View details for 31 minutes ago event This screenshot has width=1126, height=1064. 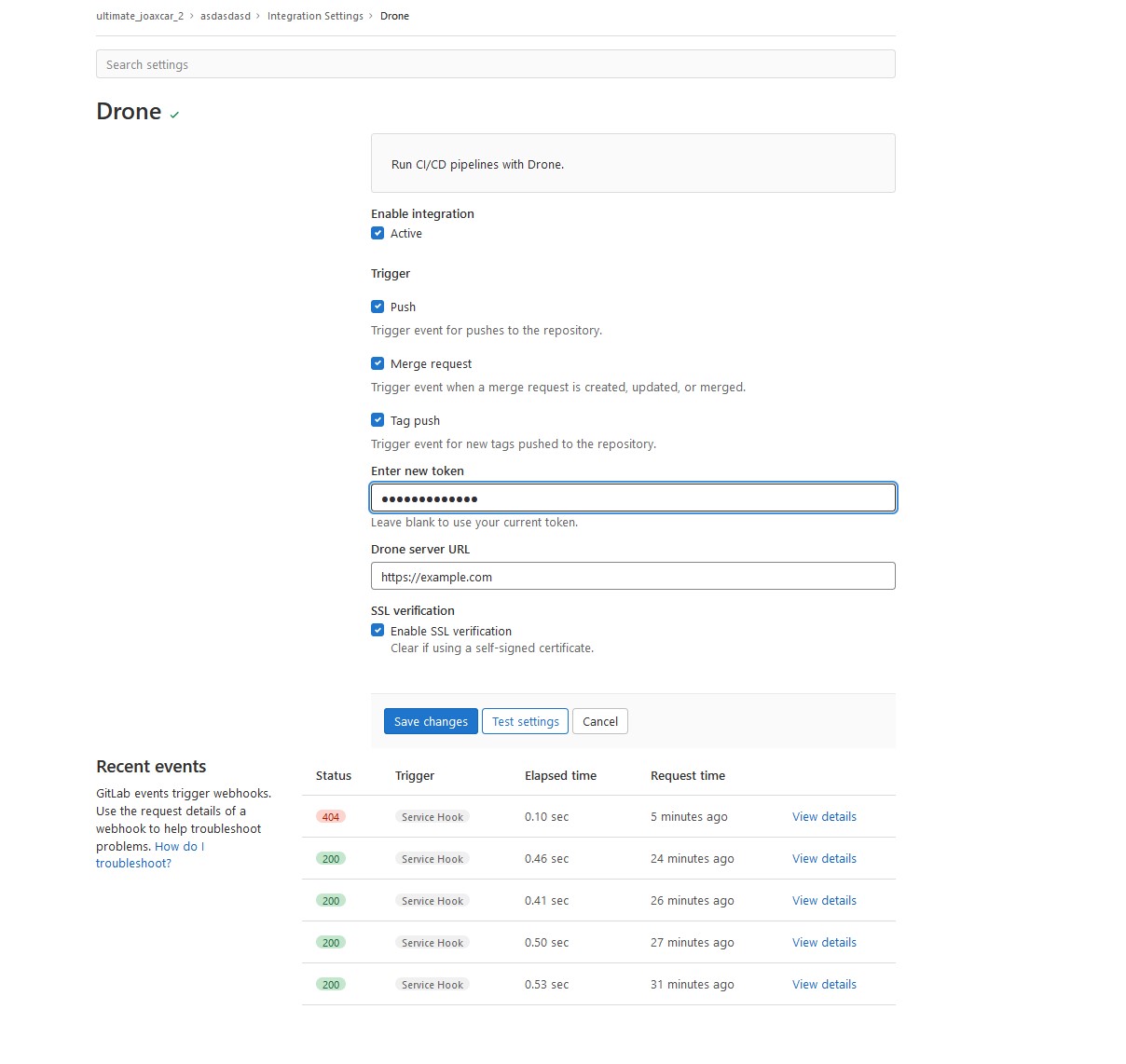click(824, 985)
